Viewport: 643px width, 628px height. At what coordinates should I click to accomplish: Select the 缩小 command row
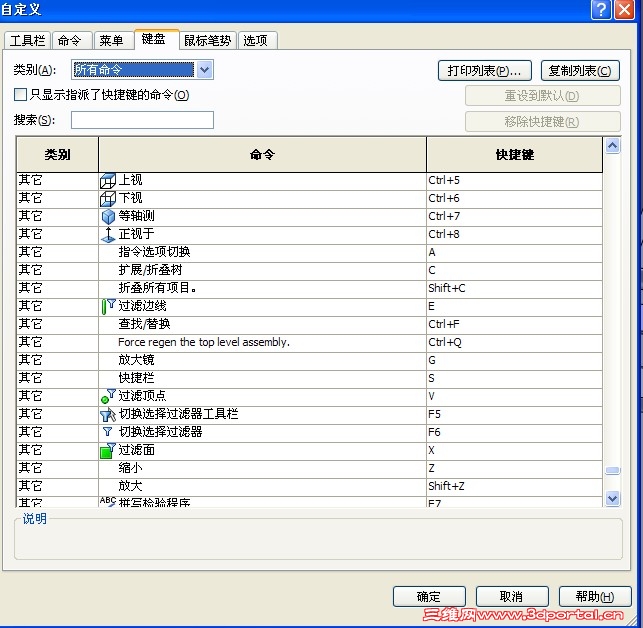[310, 468]
